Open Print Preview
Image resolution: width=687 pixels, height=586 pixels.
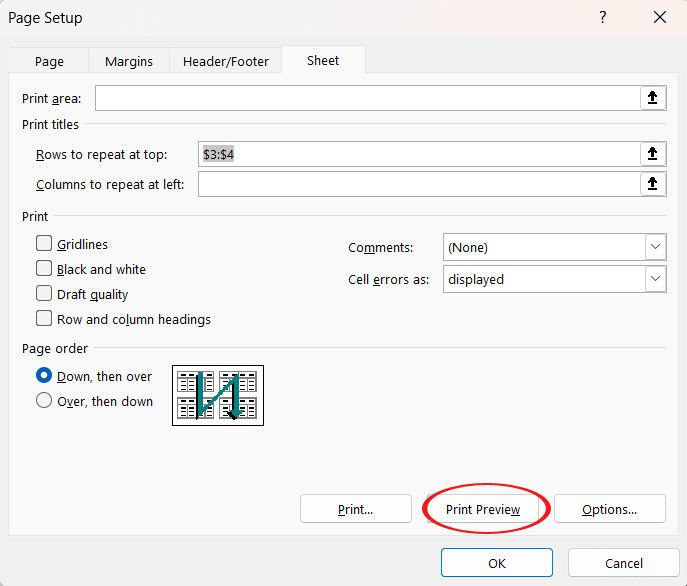(483, 509)
